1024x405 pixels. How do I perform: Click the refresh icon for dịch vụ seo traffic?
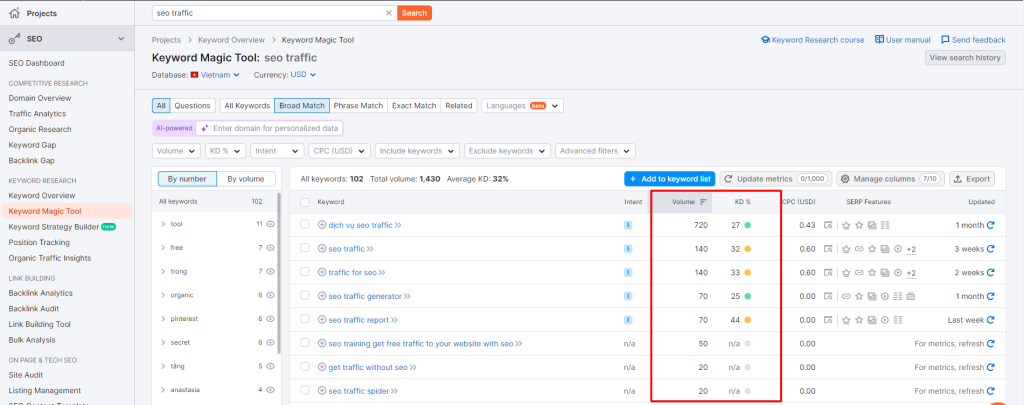[990, 225]
